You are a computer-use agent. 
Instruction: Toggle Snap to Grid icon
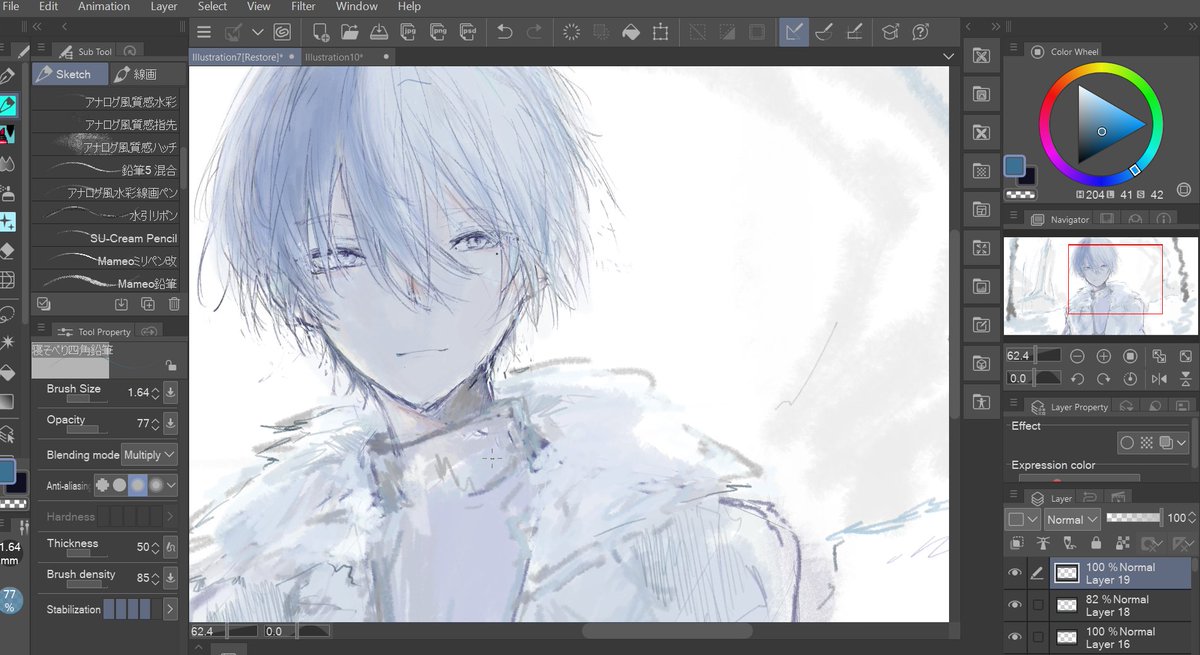coord(854,32)
